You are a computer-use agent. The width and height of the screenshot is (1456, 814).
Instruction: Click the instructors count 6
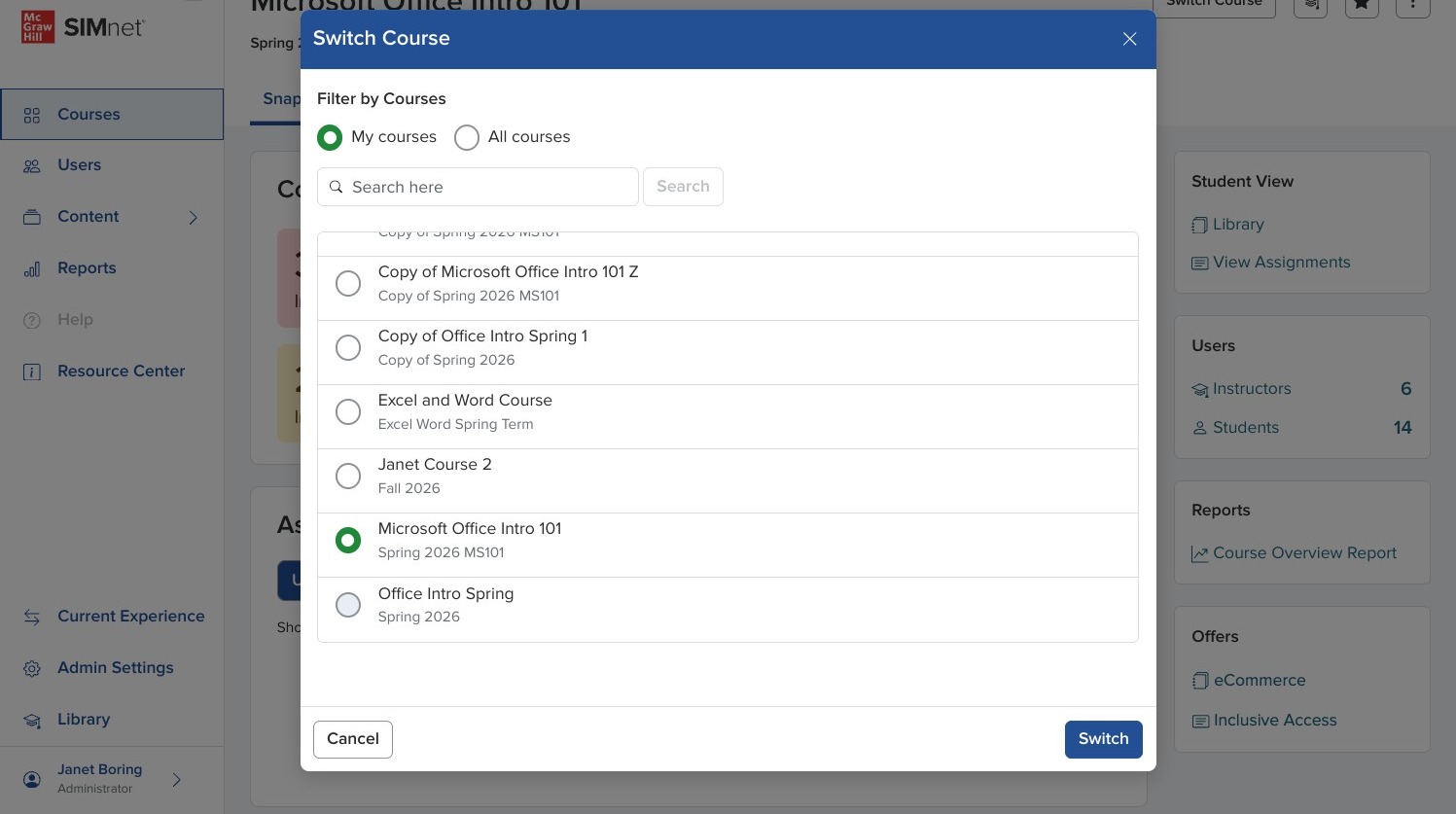tap(1405, 389)
